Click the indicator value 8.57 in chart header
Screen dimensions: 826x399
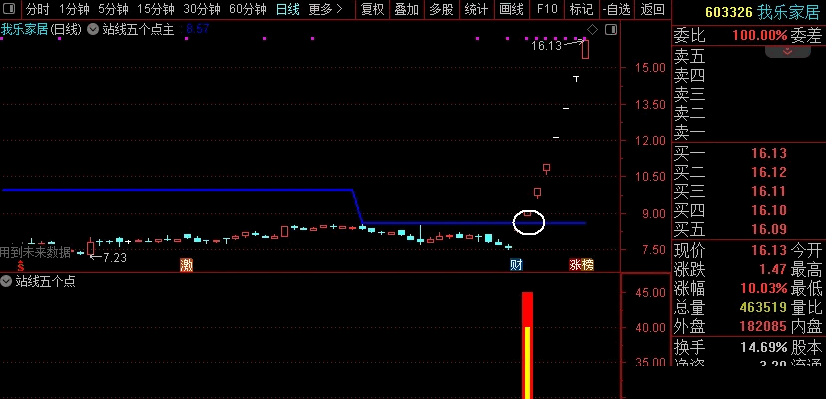pyautogui.click(x=198, y=30)
